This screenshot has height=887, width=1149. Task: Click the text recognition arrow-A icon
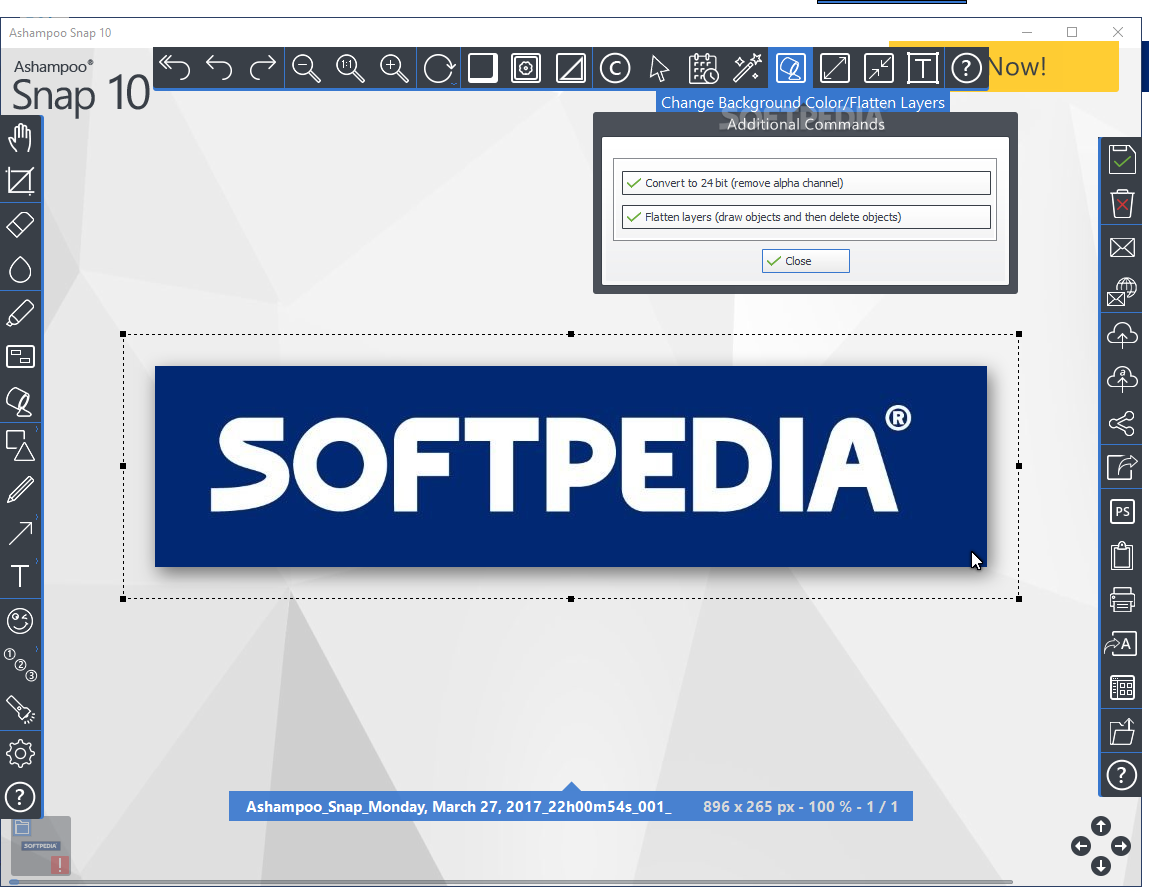(x=1122, y=643)
